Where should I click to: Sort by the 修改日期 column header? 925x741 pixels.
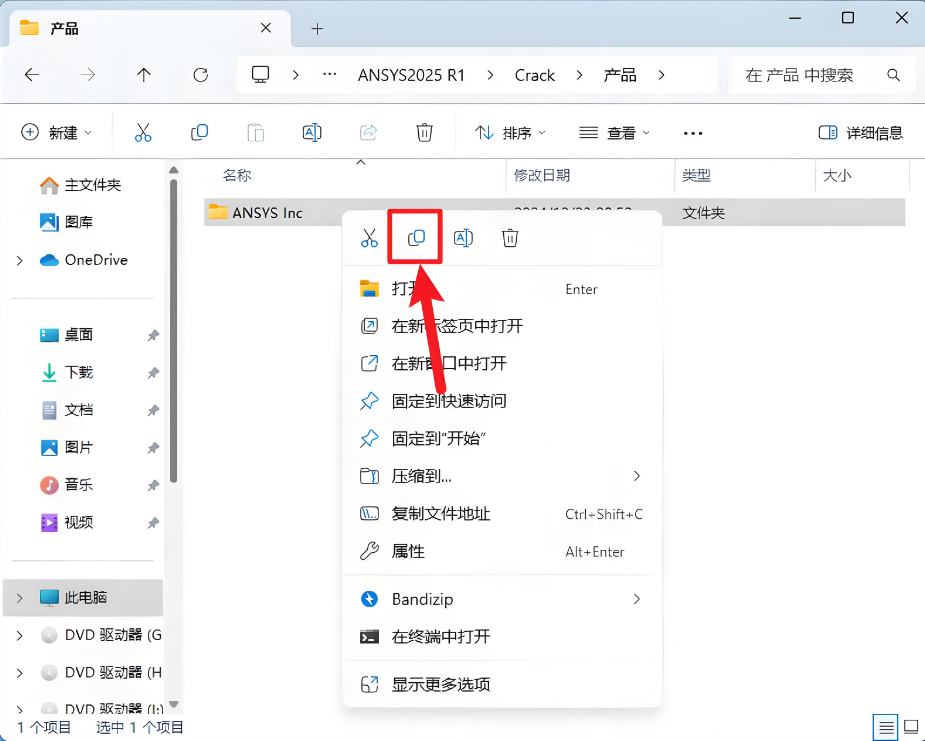pos(590,175)
